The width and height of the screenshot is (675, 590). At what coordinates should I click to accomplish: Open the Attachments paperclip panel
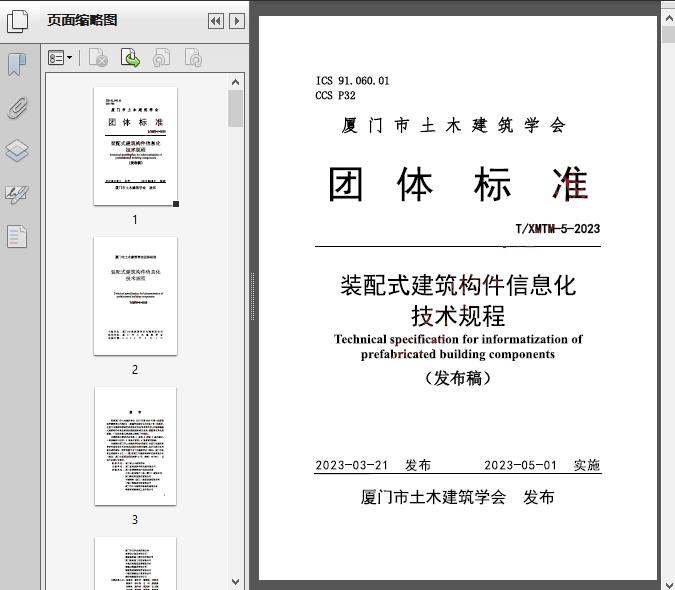pos(17,108)
